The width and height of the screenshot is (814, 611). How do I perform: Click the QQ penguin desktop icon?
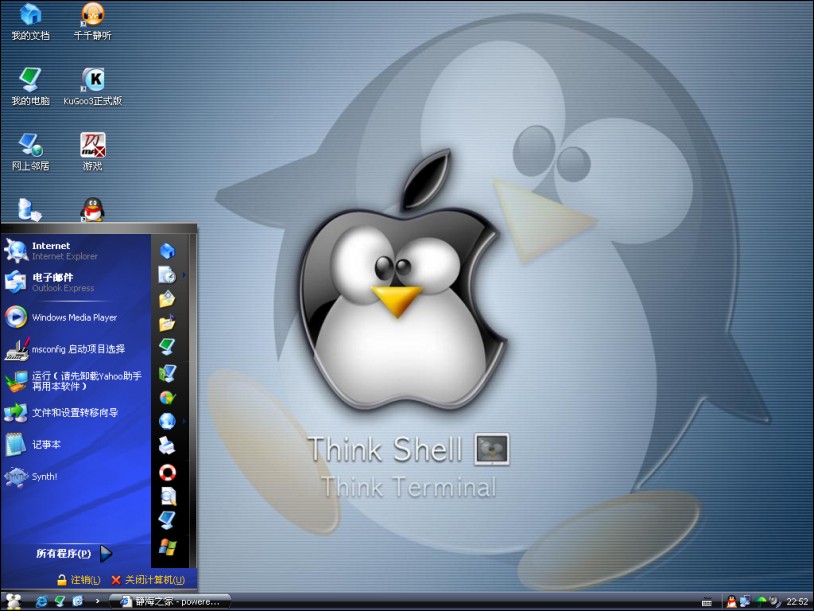pos(92,210)
